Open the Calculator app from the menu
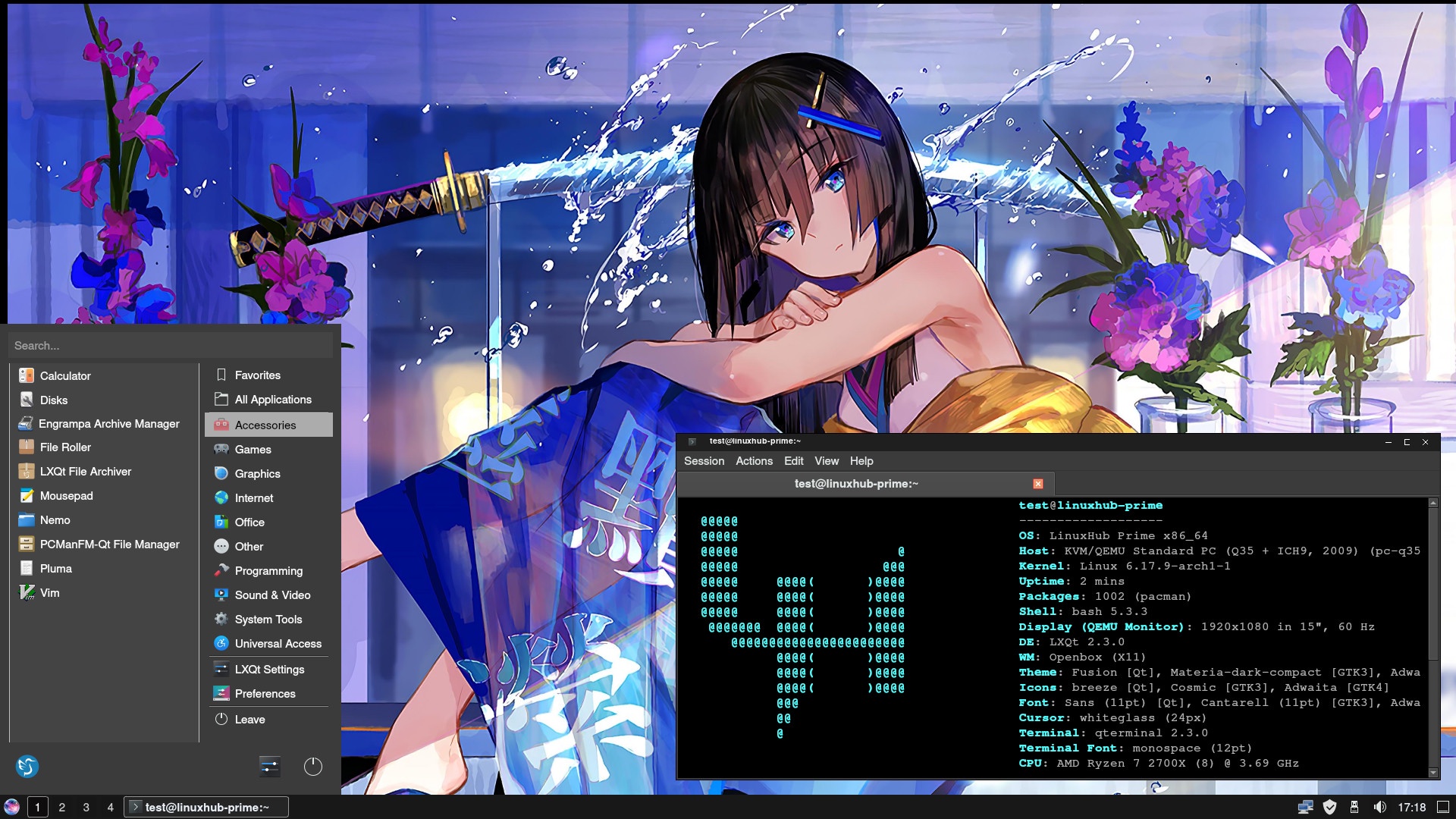This screenshot has width=1456, height=819. click(x=64, y=376)
